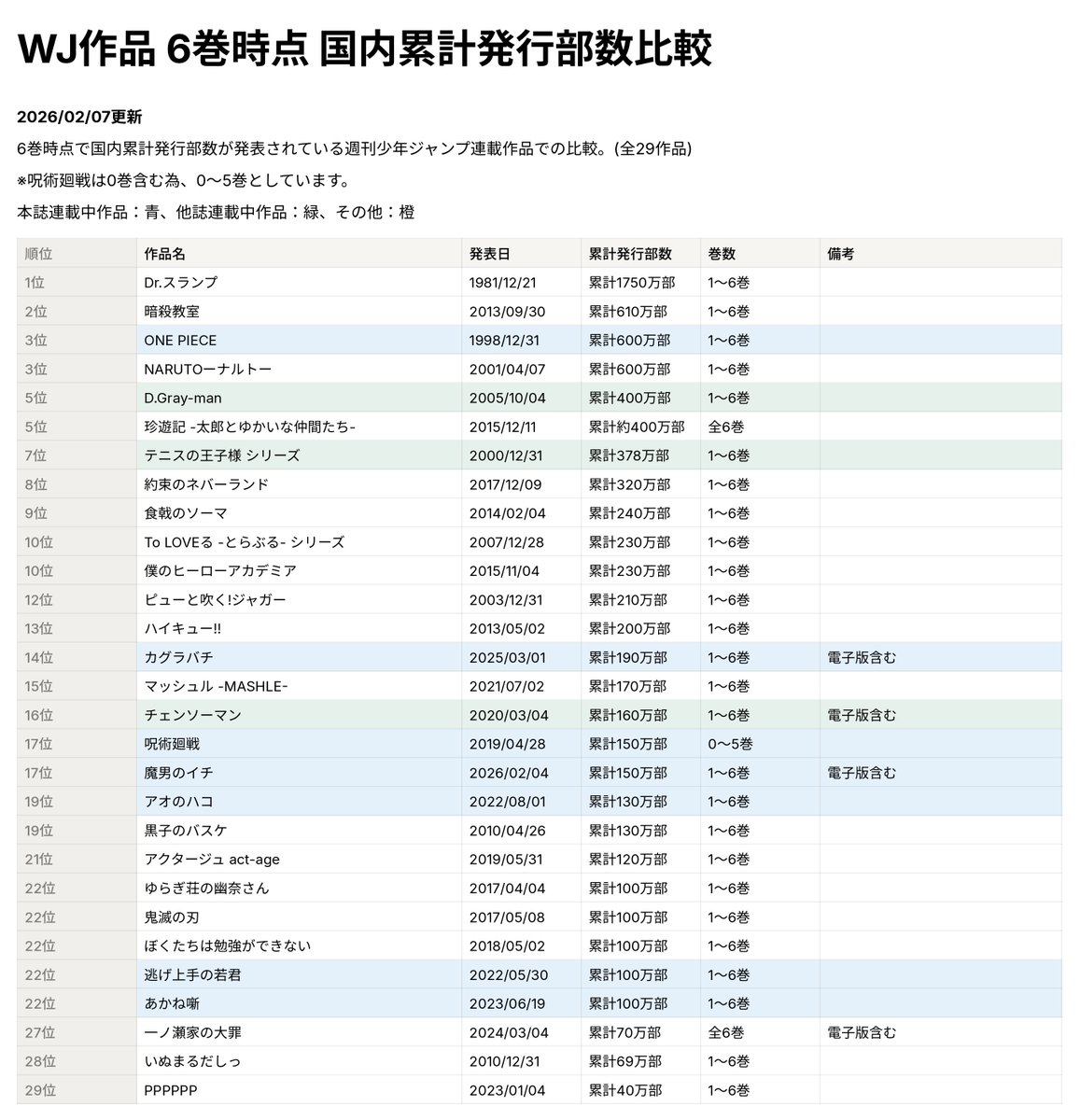Select the D.Gray-man title cell
The image size is (1080, 1120).
click(x=299, y=399)
